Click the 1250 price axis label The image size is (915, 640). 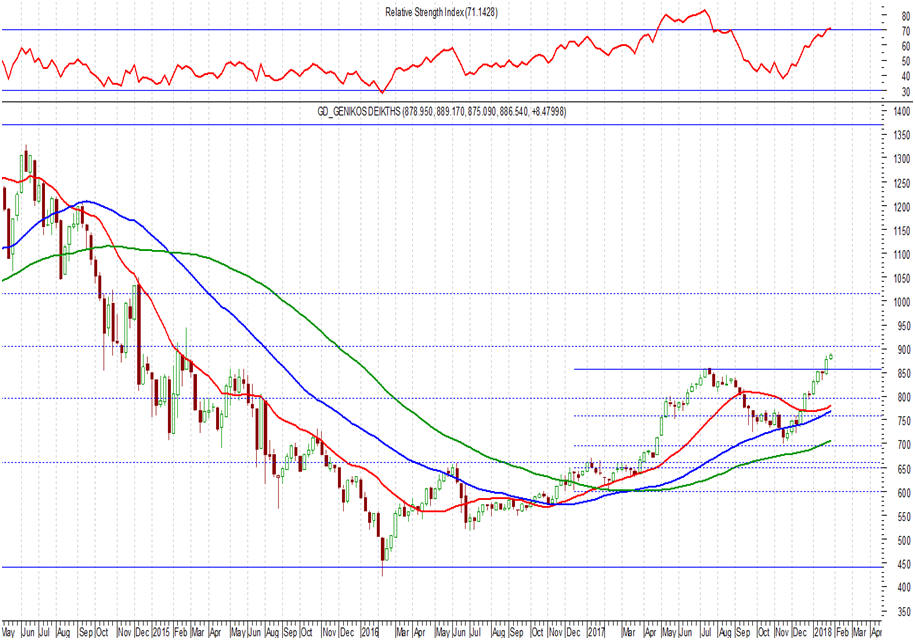tap(902, 184)
